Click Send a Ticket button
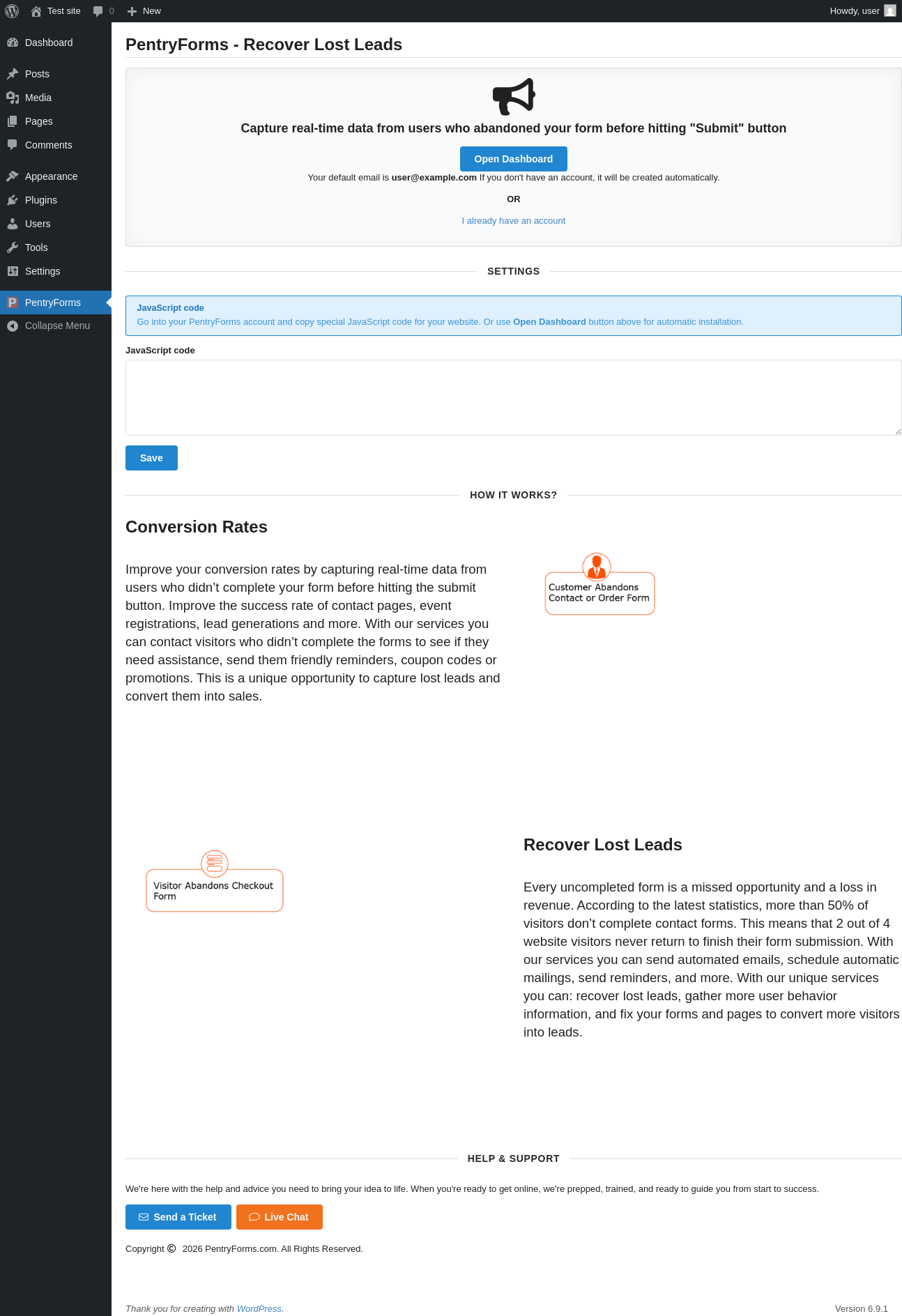 (x=178, y=1217)
